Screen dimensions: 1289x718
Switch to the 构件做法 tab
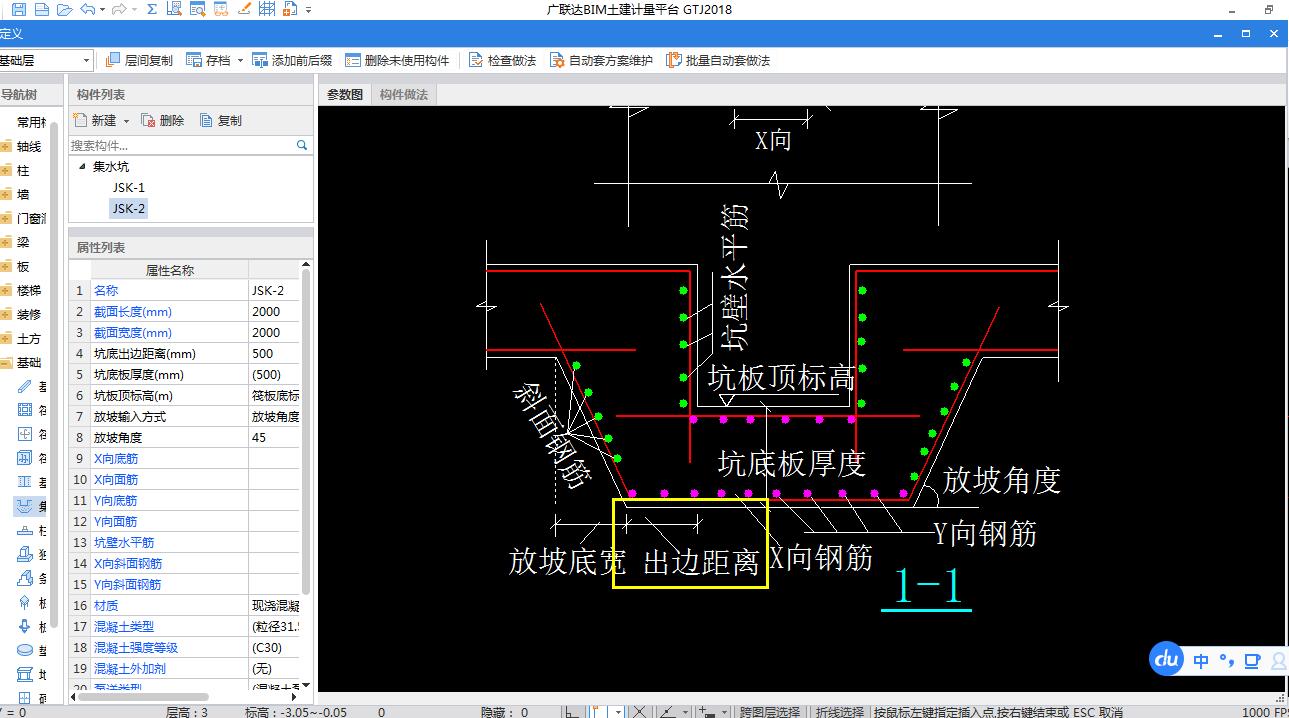tap(403, 94)
